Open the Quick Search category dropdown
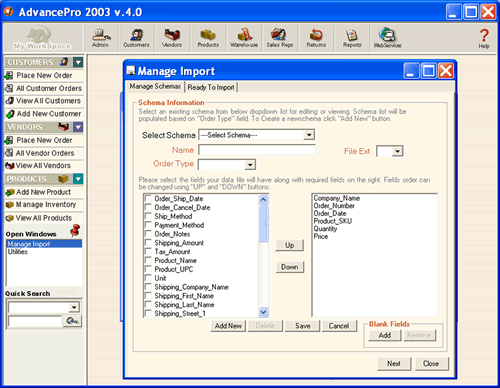The height and width of the screenshot is (388, 500). [x=74, y=307]
